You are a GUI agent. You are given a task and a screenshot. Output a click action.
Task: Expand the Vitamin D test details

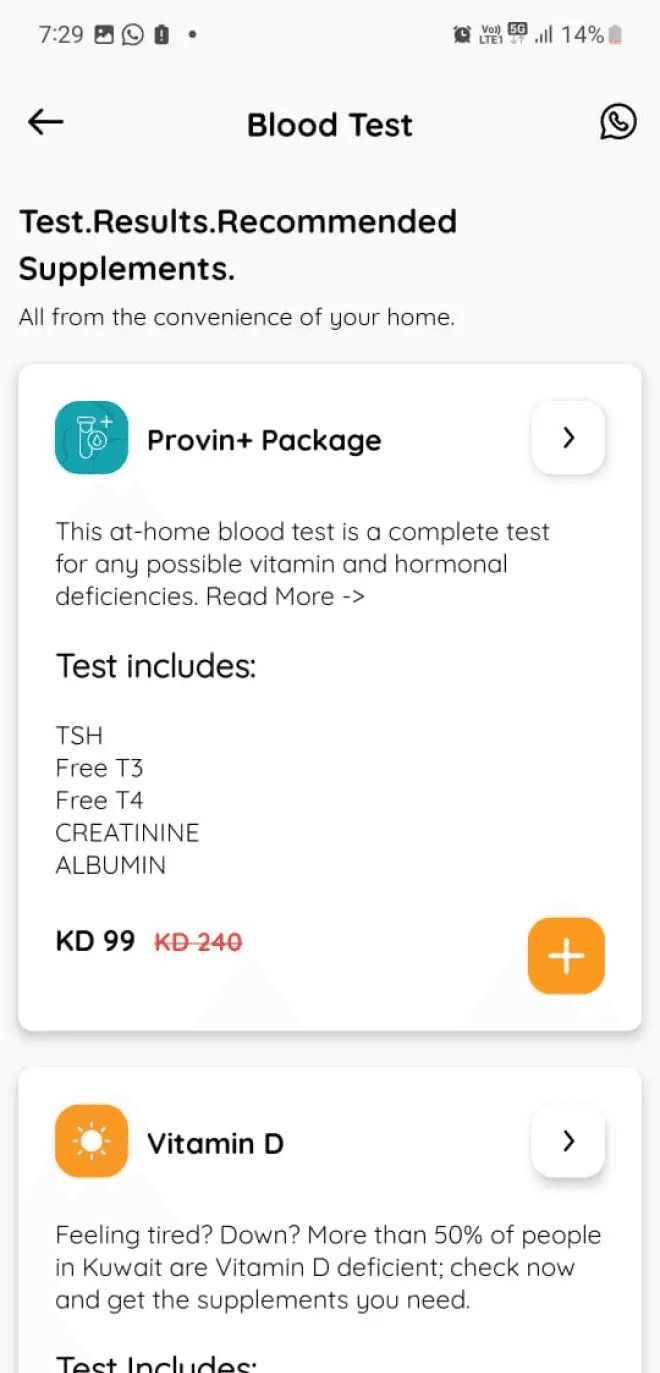point(567,1140)
